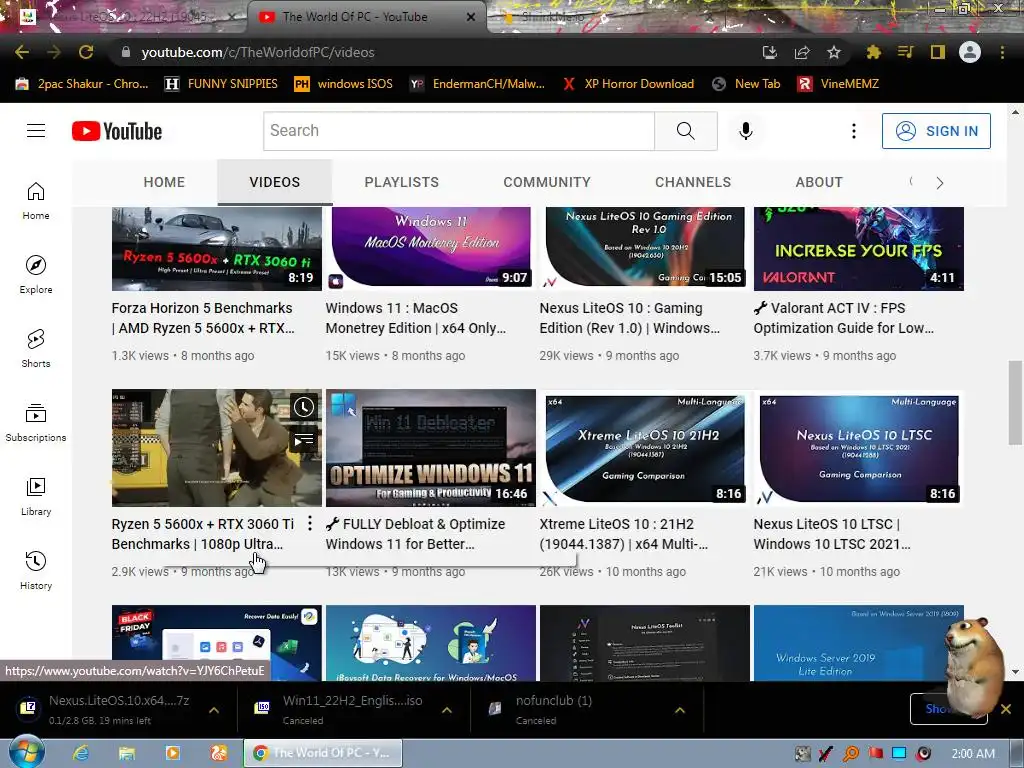Open Optimize Windows 11 debloater thumbnail

coord(431,448)
